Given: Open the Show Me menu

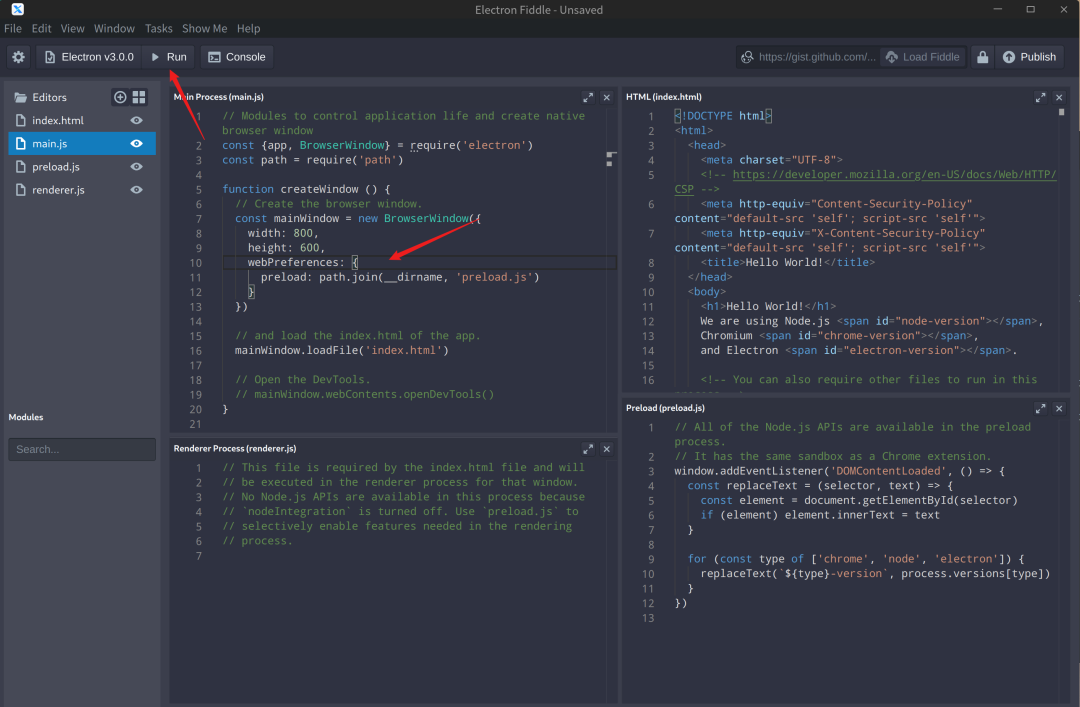Looking at the screenshot, I should point(204,29).
